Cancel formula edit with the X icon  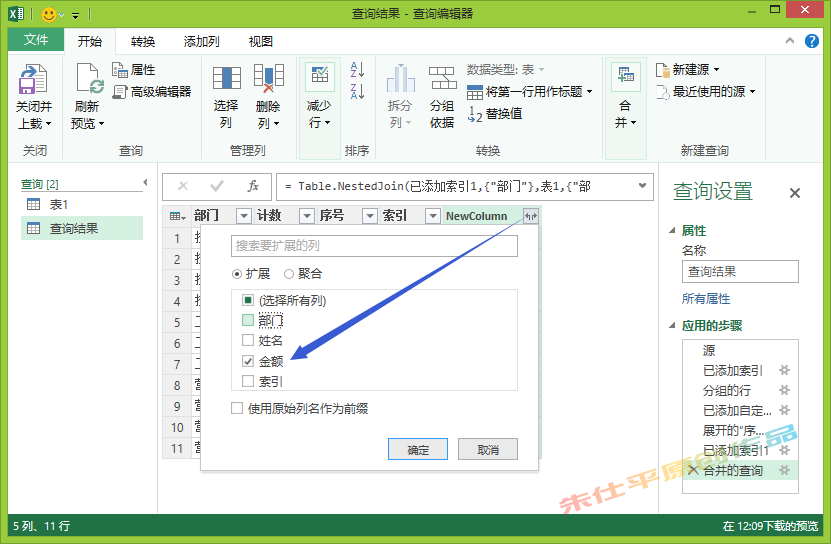click(x=183, y=186)
